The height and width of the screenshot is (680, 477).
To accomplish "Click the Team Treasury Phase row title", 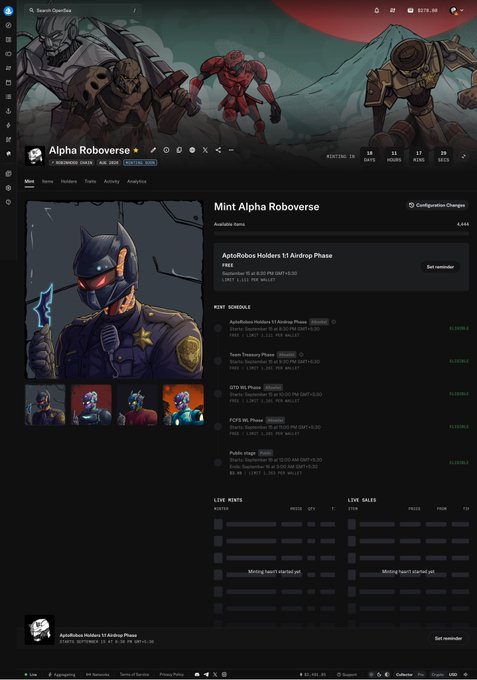I will [252, 354].
